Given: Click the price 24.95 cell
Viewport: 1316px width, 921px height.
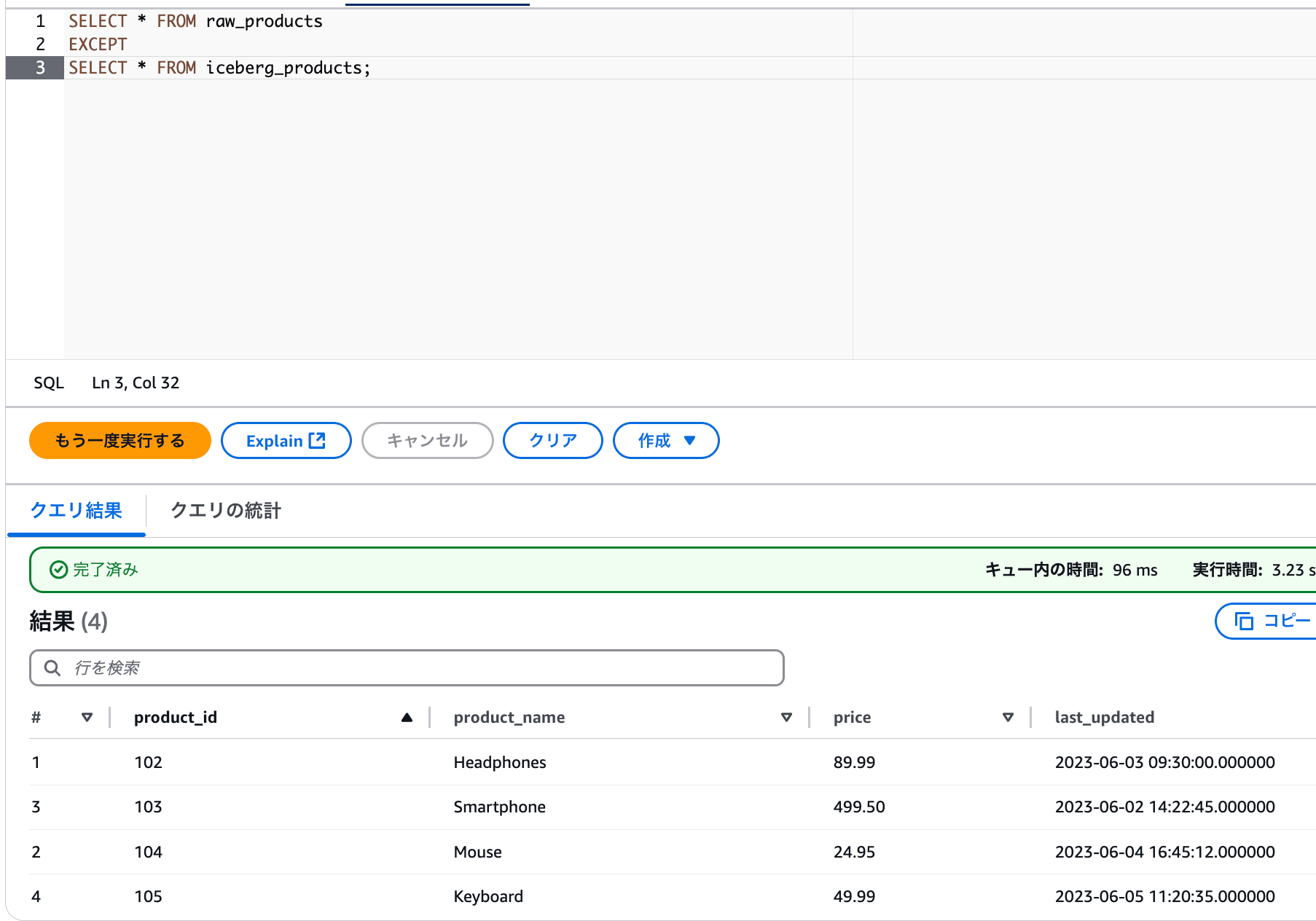Looking at the screenshot, I should pos(854,852).
